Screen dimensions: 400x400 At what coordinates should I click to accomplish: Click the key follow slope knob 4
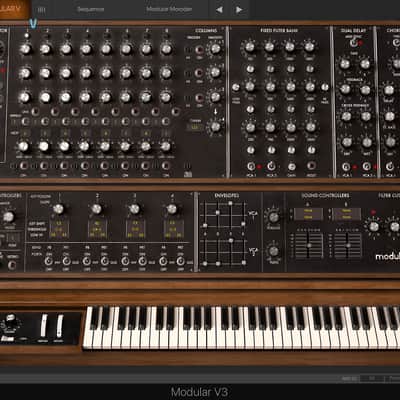point(172,209)
